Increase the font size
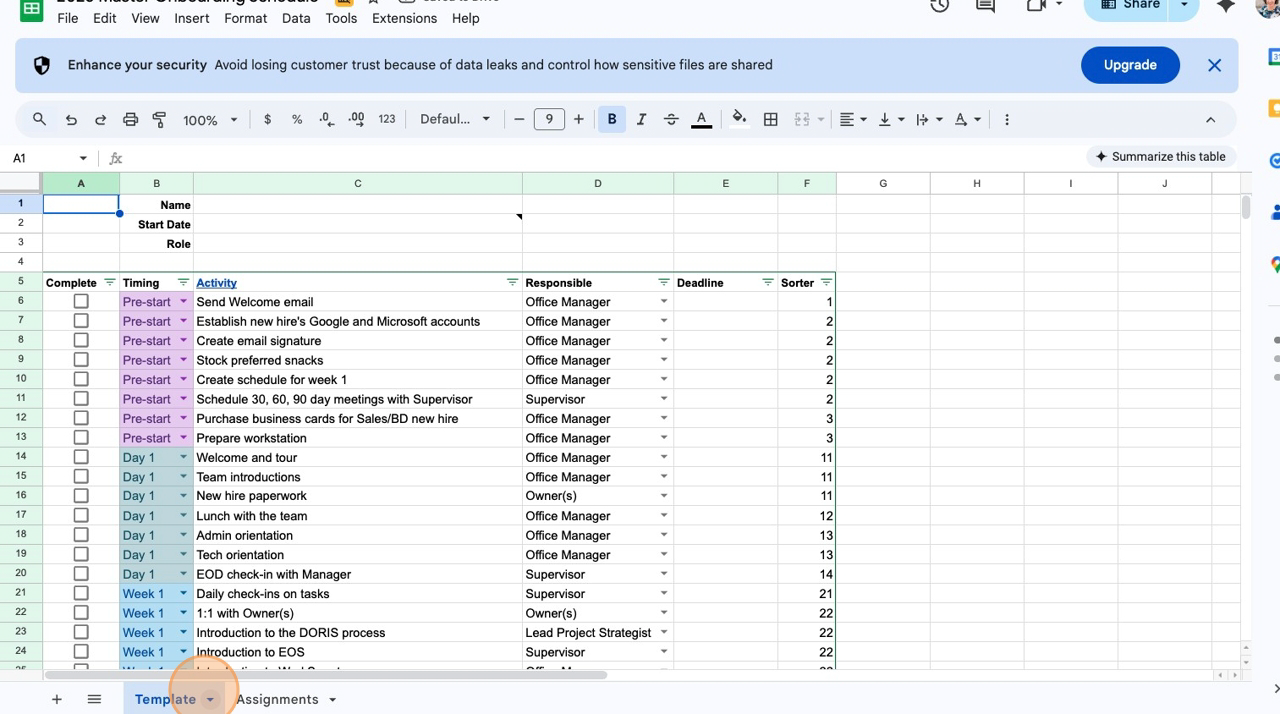Screen dimensions: 1280x714 tap(578, 119)
